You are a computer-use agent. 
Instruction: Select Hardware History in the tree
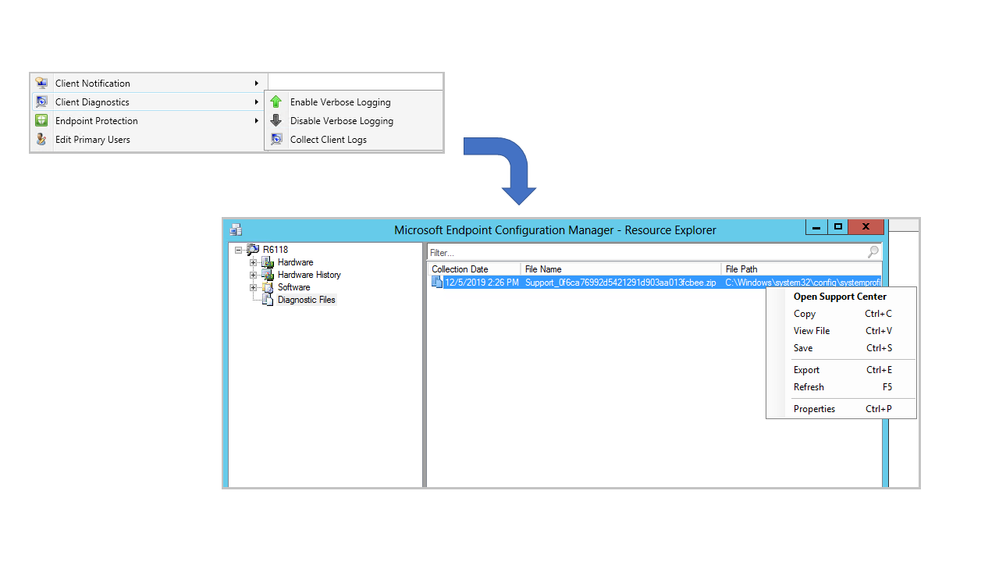(x=309, y=275)
